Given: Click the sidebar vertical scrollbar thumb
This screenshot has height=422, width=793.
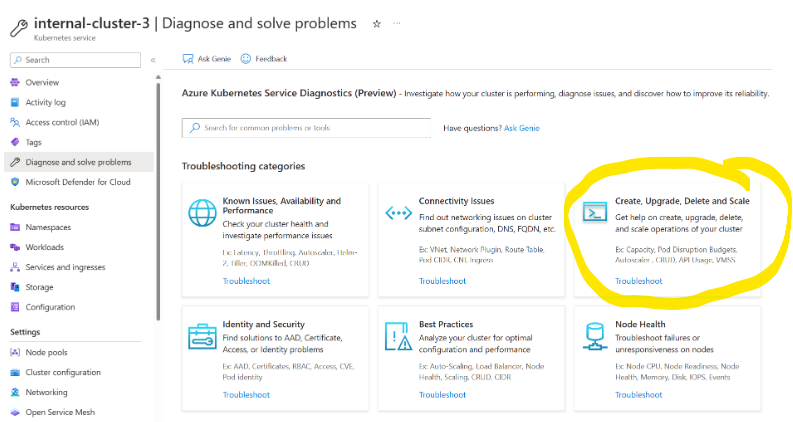Looking at the screenshot, I should (158, 202).
